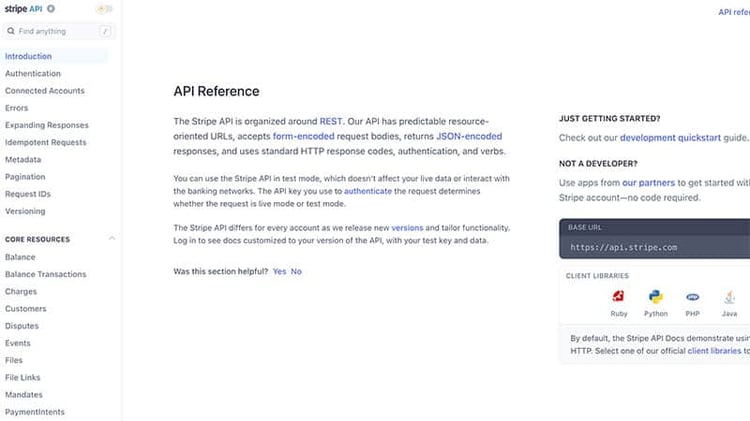The image size is (750, 421).
Task: Follow the REST link in introduction
Action: 331,121
